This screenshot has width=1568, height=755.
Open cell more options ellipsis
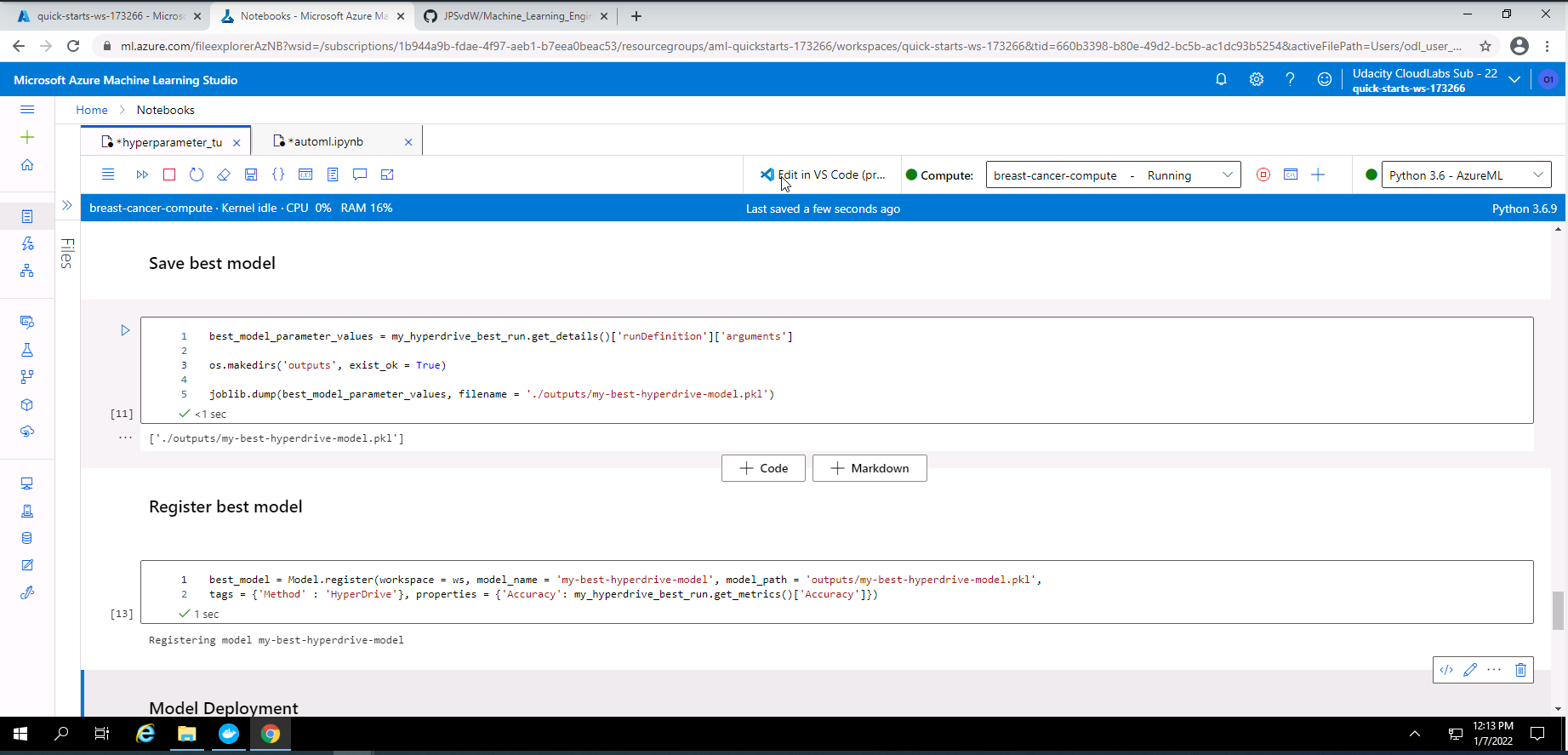point(1494,670)
